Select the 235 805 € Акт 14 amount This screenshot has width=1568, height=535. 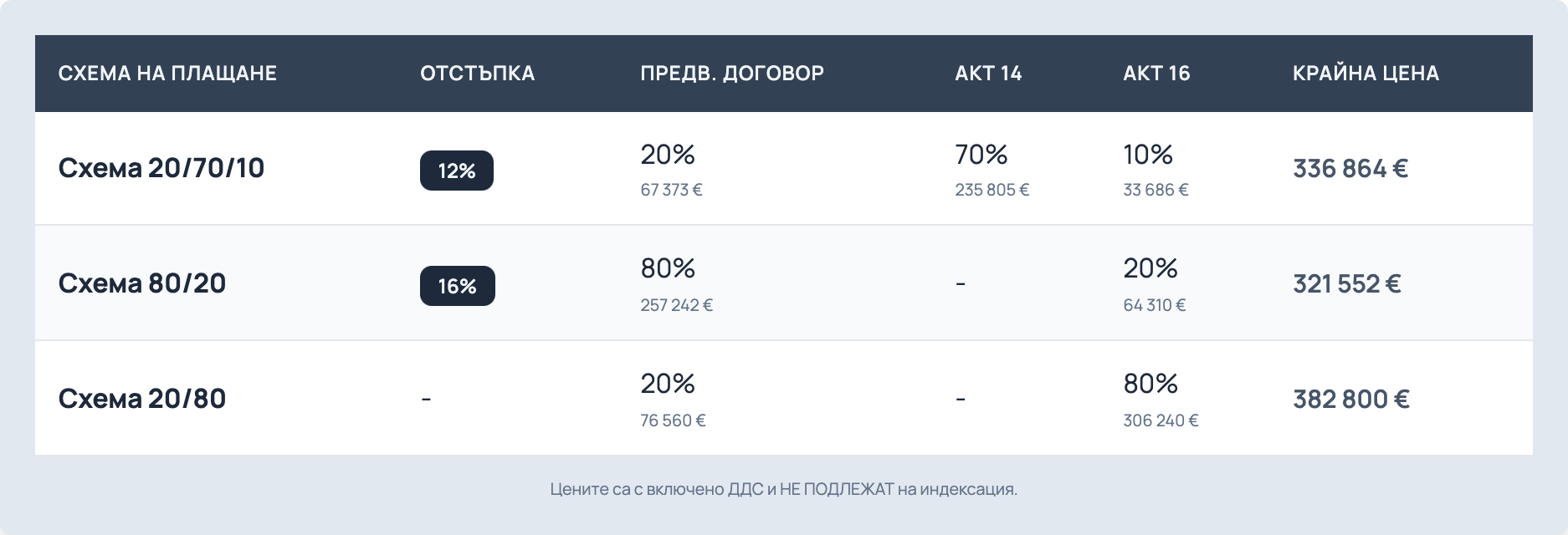coord(992,190)
